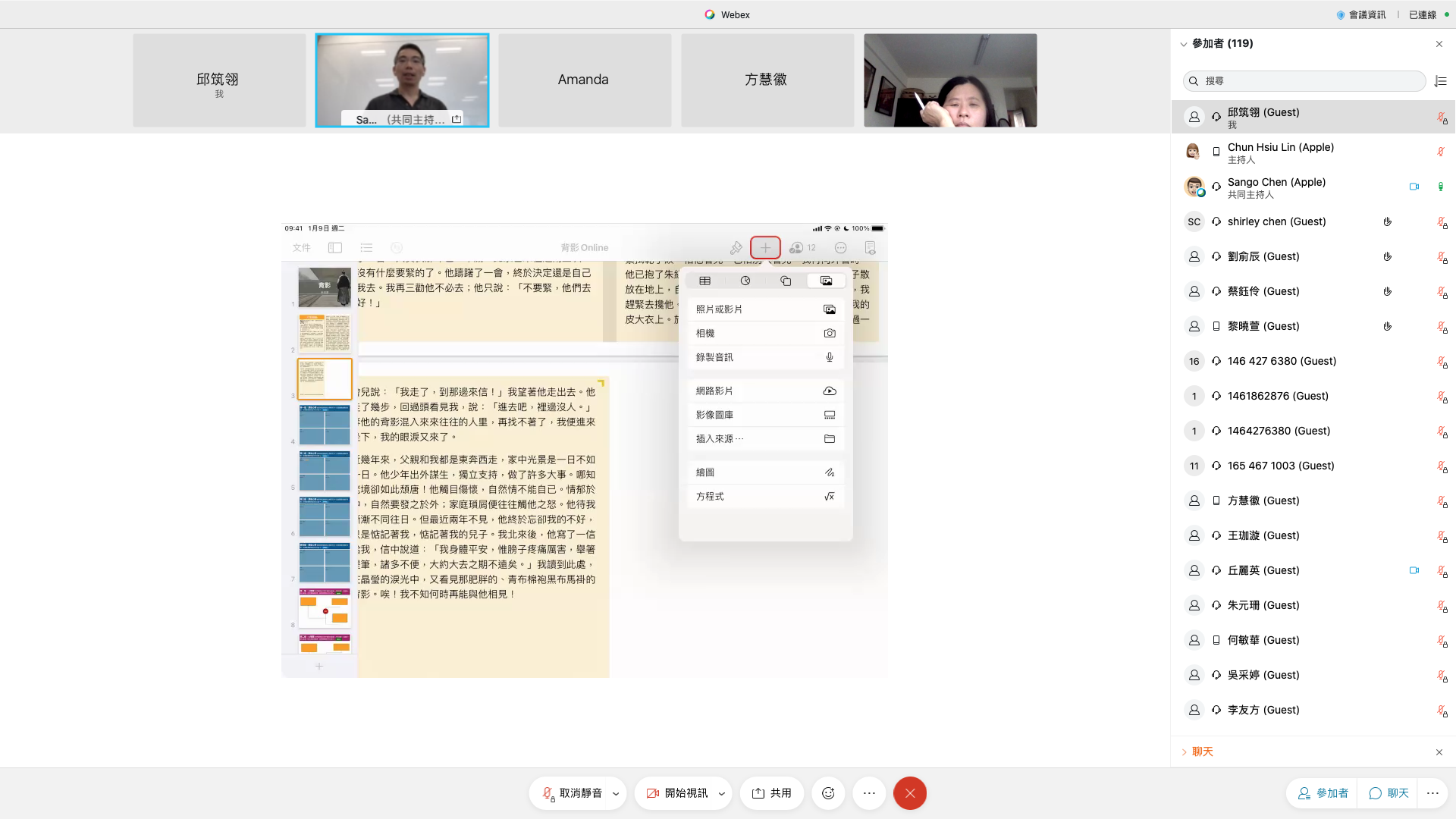Click the muted mic icon for 李友方
The image size is (1456, 819).
tap(1441, 711)
